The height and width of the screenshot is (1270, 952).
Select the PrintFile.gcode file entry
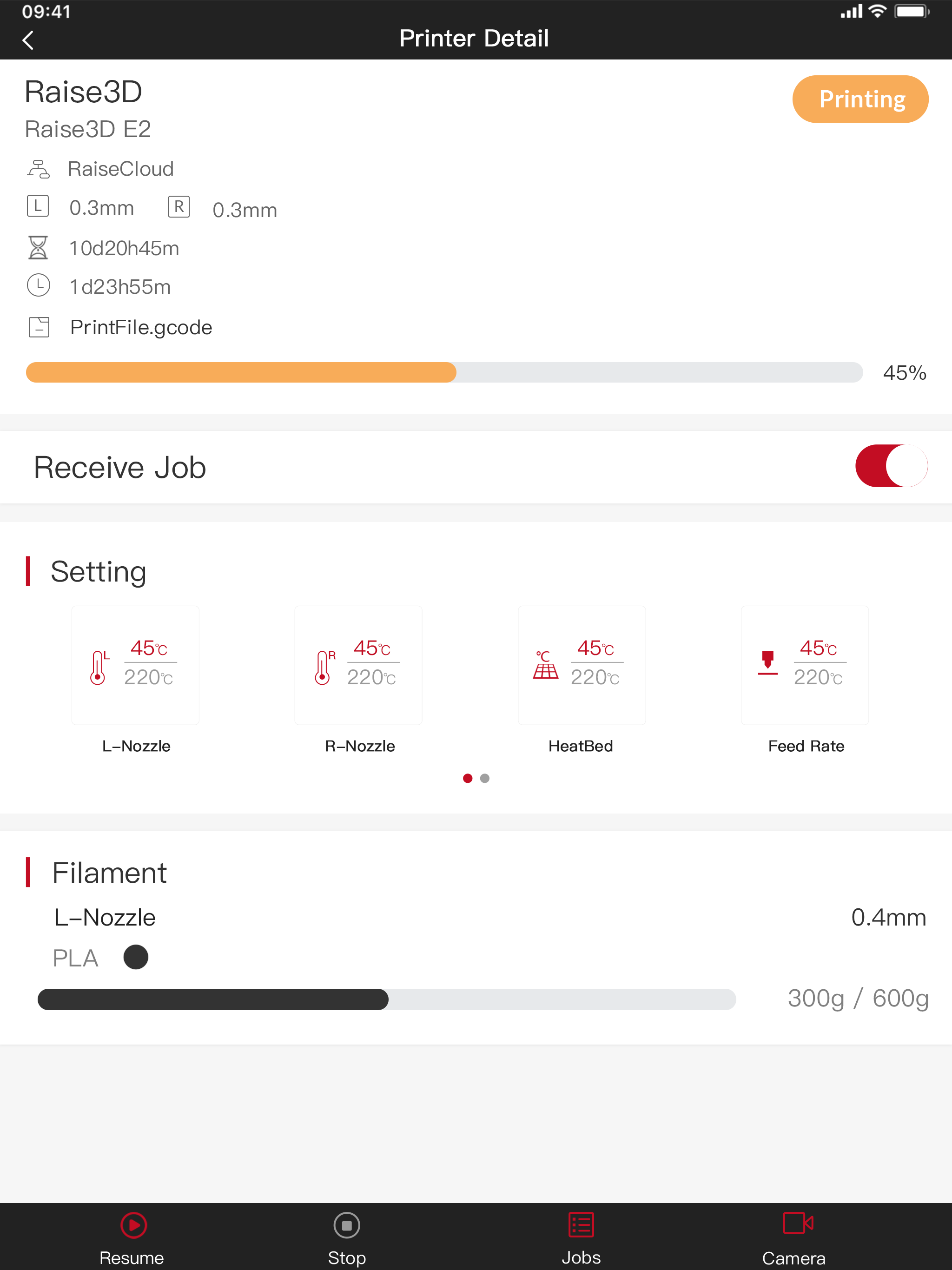click(x=141, y=327)
